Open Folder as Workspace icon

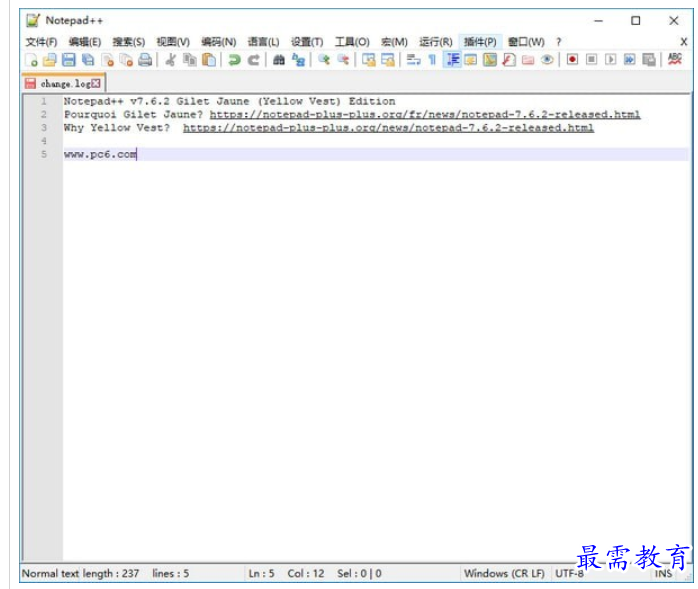(x=528, y=60)
